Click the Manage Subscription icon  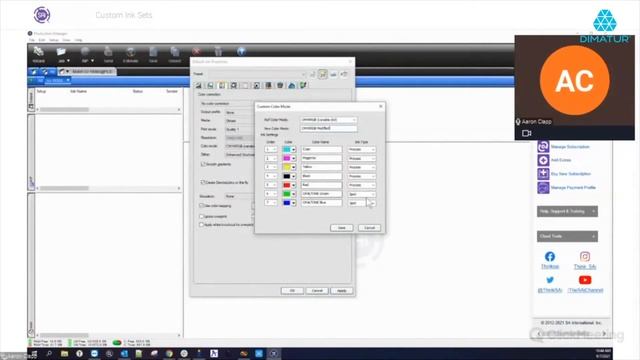[543, 147]
